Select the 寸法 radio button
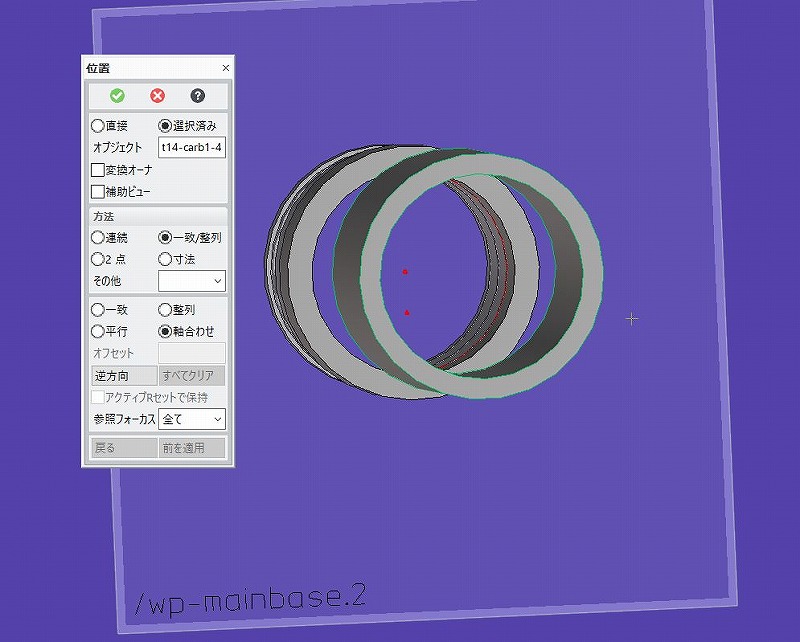Viewport: 800px width, 642px height. [165, 259]
